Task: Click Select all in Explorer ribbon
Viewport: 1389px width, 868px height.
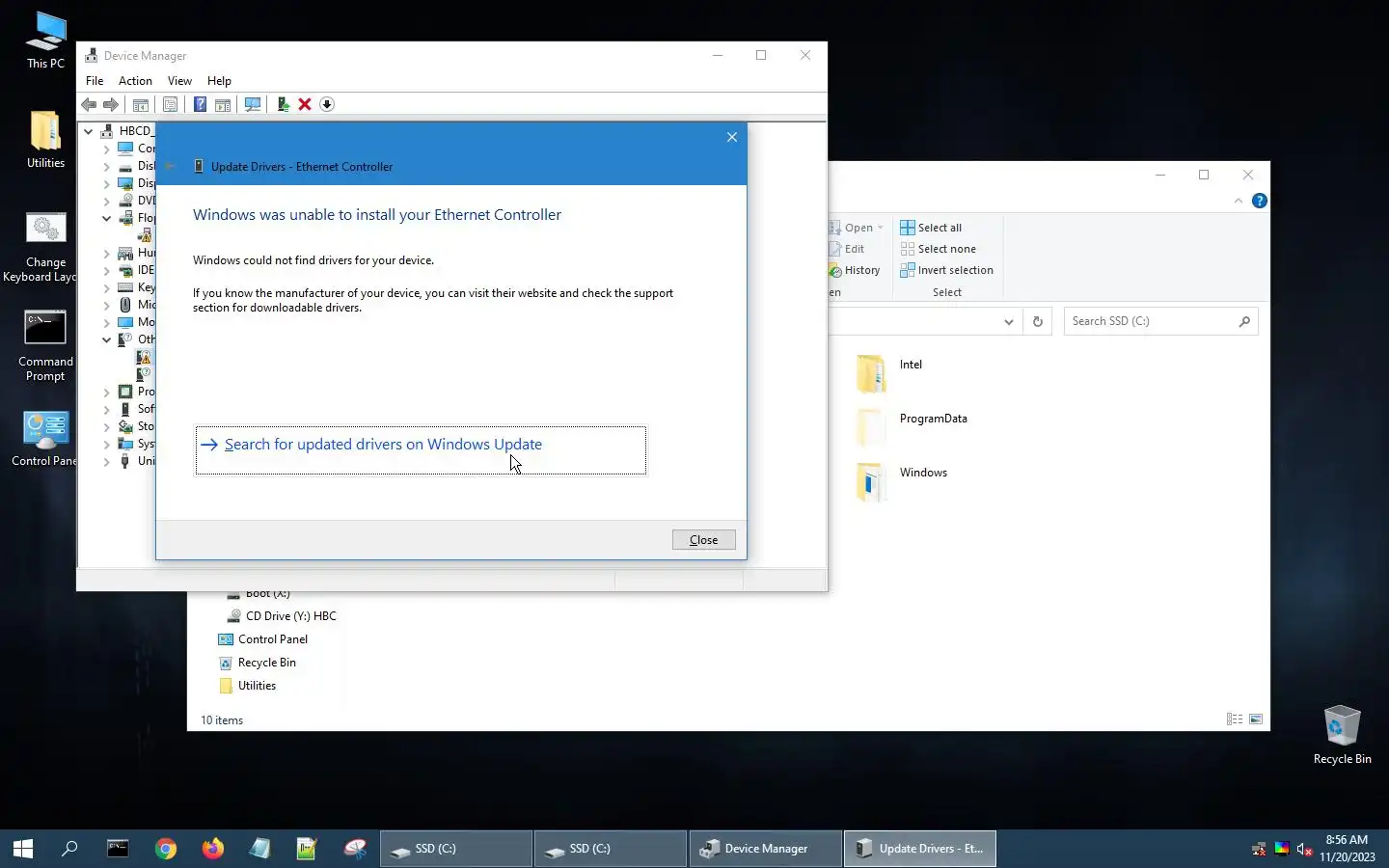Action: 931,228
